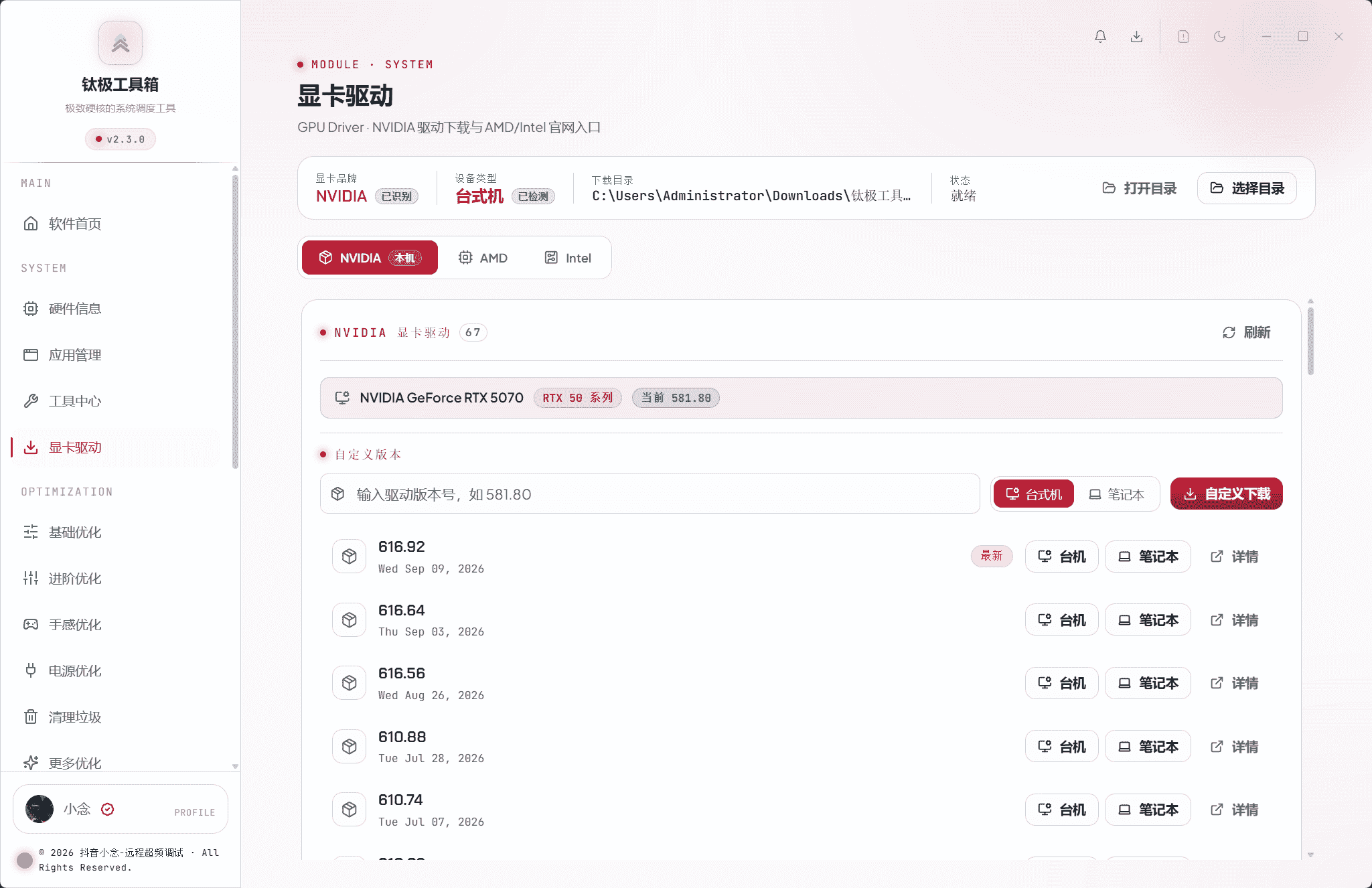The image size is (1372, 888).
Task: Click monitor icon beside RTX 5070
Action: (x=342, y=397)
